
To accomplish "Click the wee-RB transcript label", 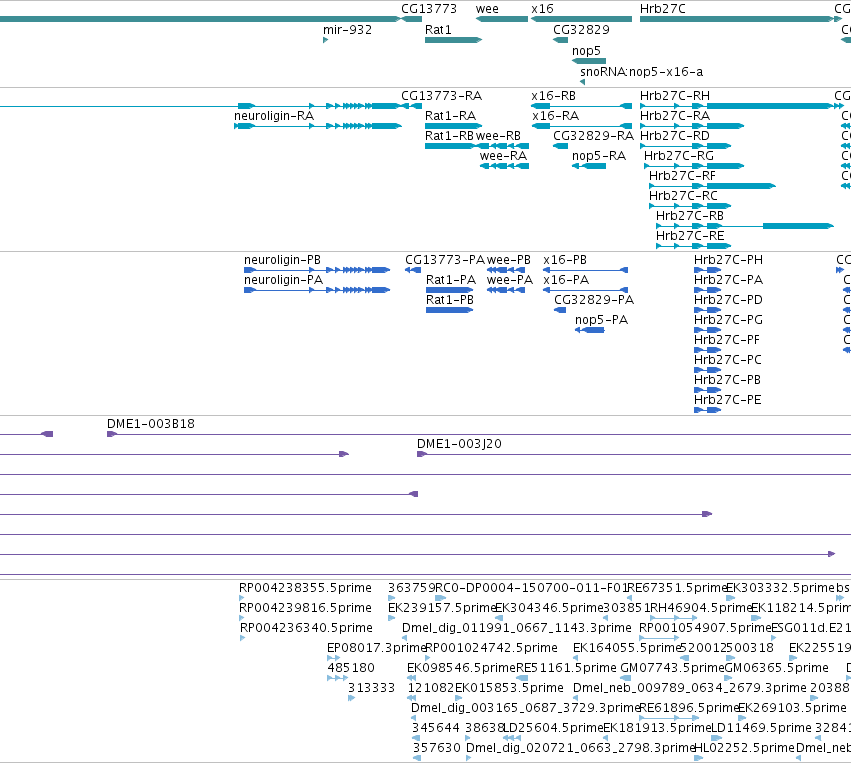I will pos(498,136).
